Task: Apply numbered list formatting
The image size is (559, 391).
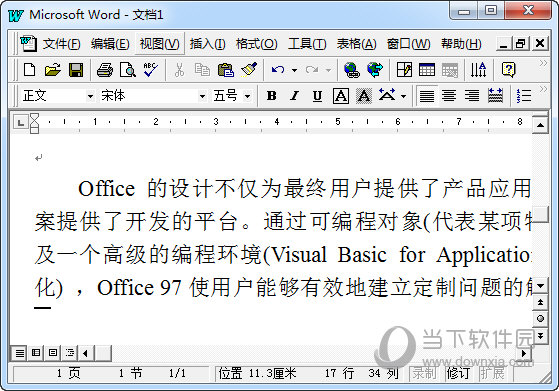Action: pyautogui.click(x=524, y=96)
